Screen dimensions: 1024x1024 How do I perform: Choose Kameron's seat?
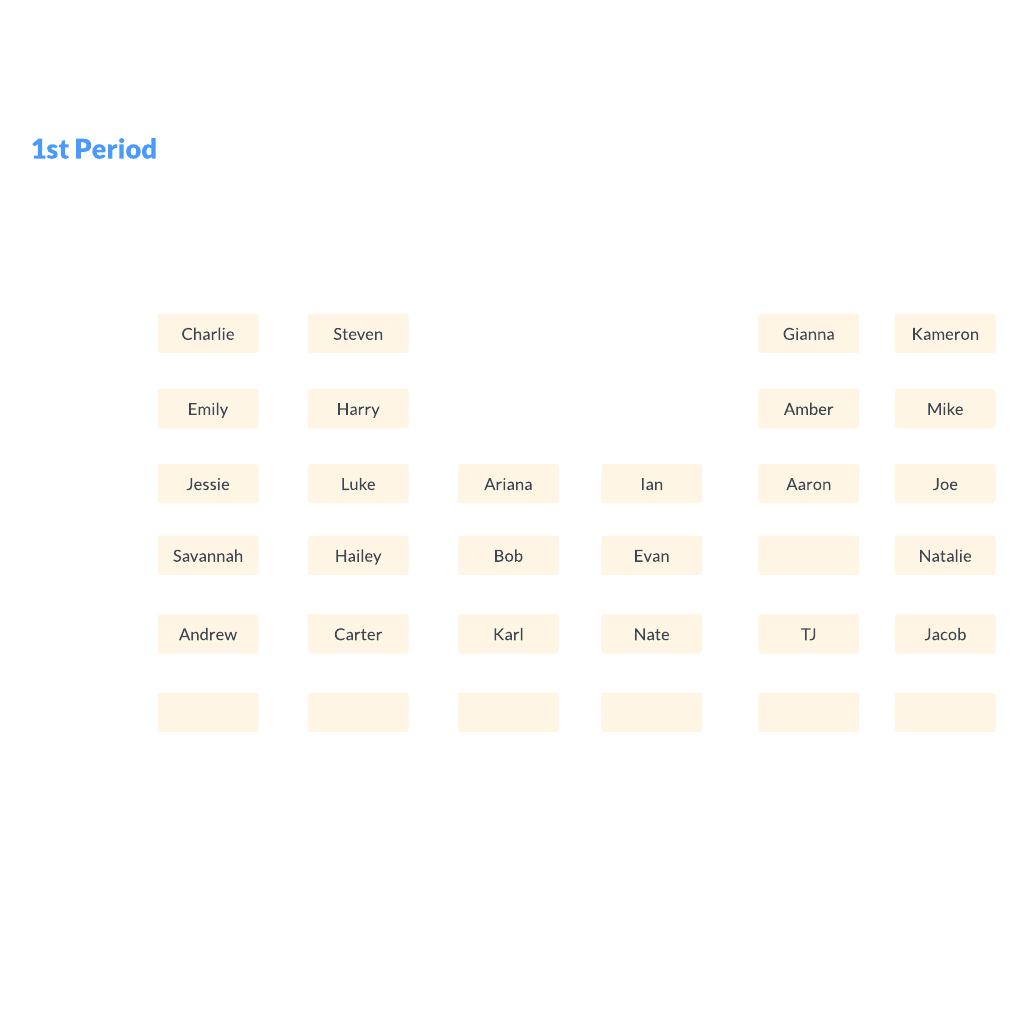(x=945, y=334)
